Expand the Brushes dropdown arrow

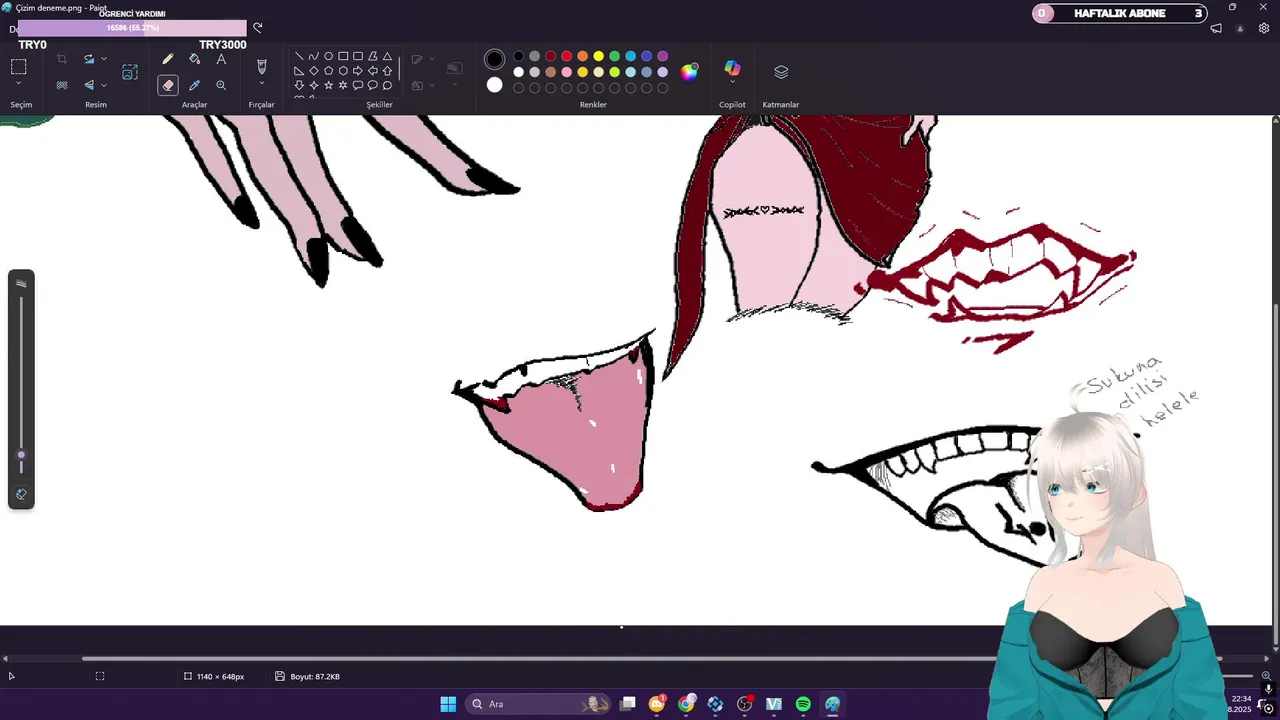click(261, 84)
